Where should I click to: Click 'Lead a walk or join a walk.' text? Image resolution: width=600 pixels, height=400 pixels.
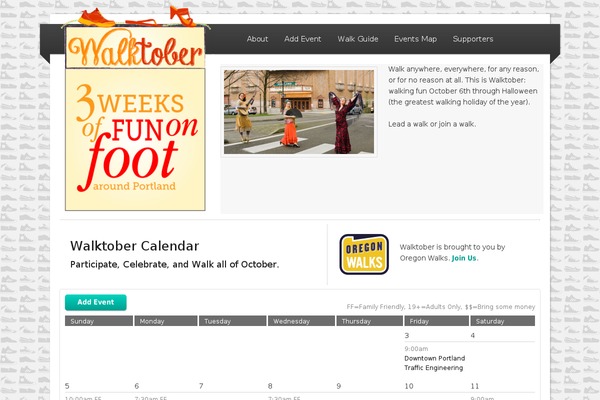pos(432,124)
